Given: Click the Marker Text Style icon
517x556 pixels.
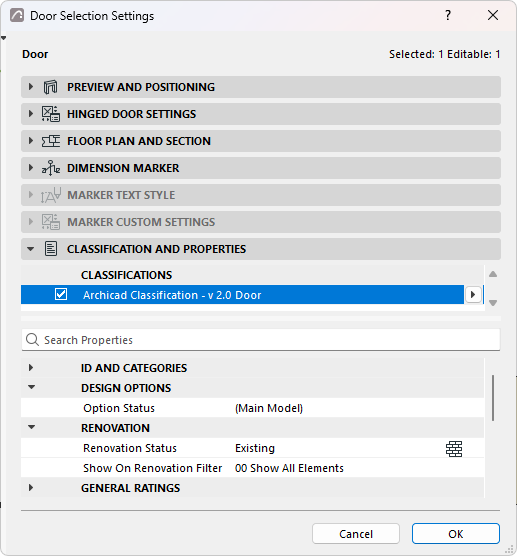Looking at the screenshot, I should point(51,195).
